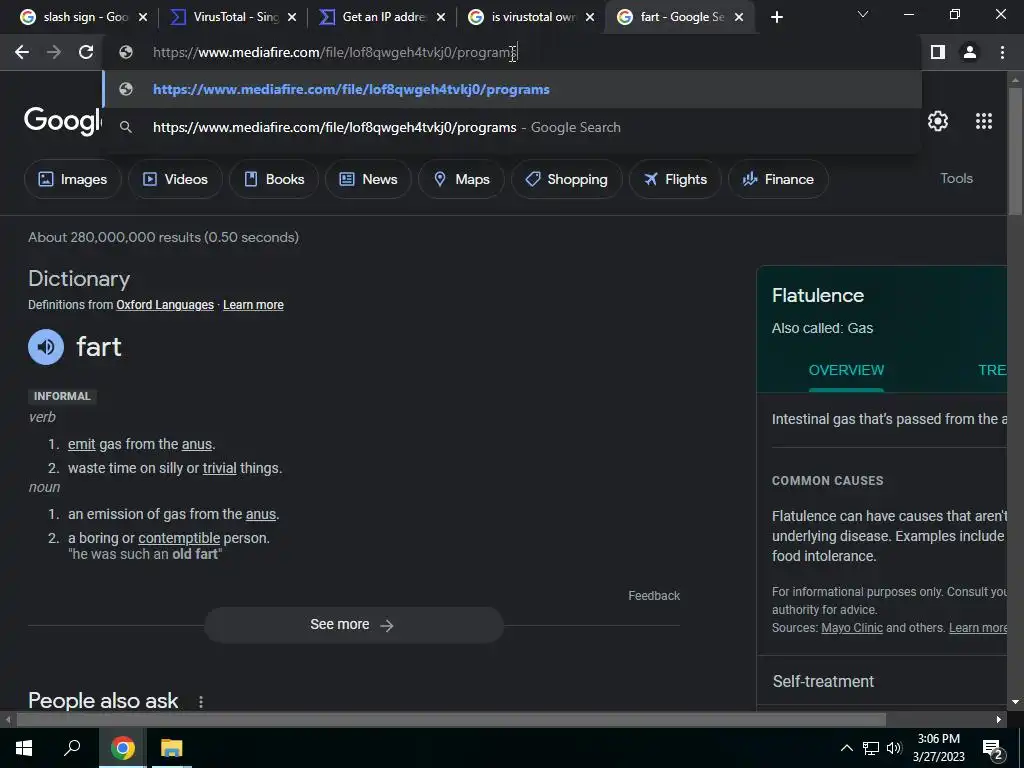Image resolution: width=1024 pixels, height=768 pixels.
Task: Filter results by Shopping
Action: (x=566, y=179)
